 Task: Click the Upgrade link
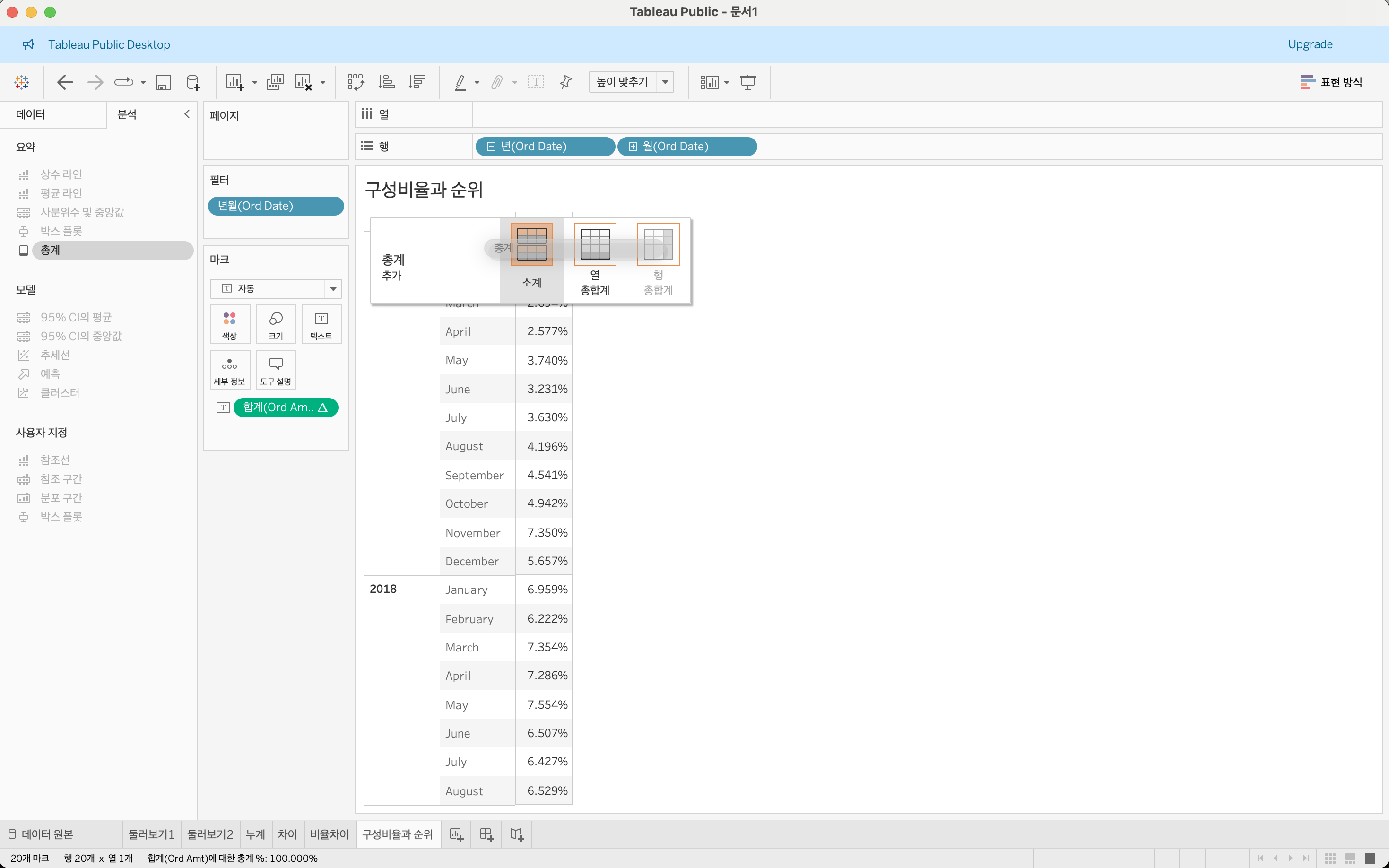tap(1310, 44)
